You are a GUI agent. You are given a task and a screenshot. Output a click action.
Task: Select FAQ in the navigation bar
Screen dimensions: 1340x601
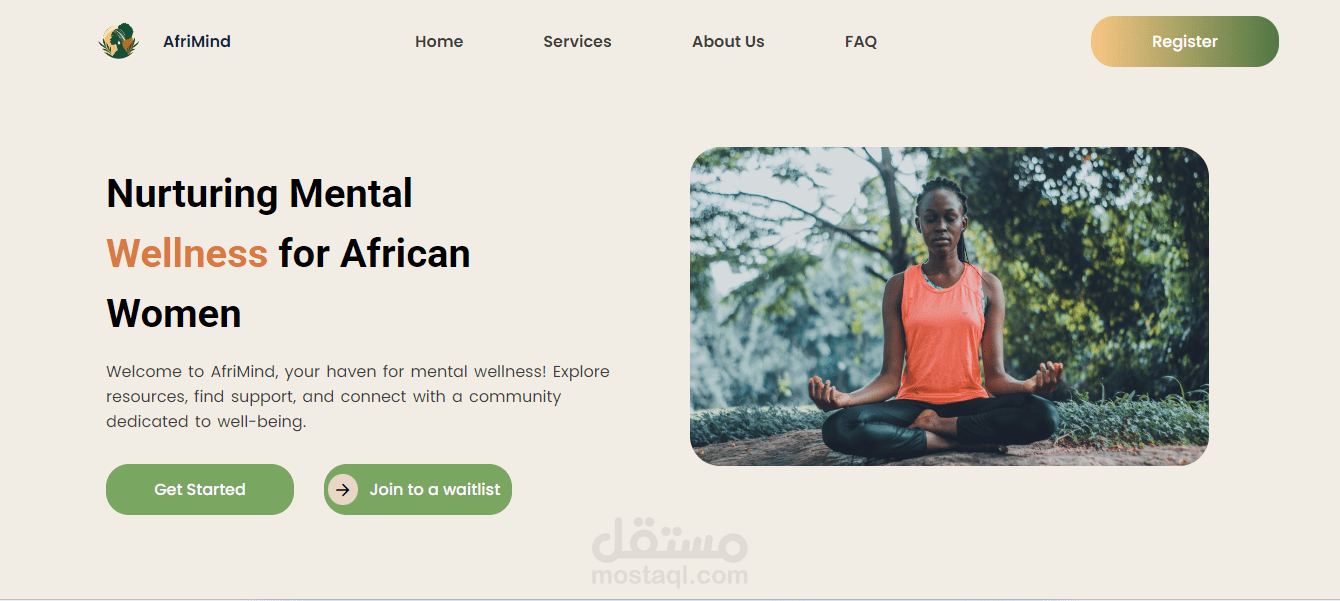(861, 42)
